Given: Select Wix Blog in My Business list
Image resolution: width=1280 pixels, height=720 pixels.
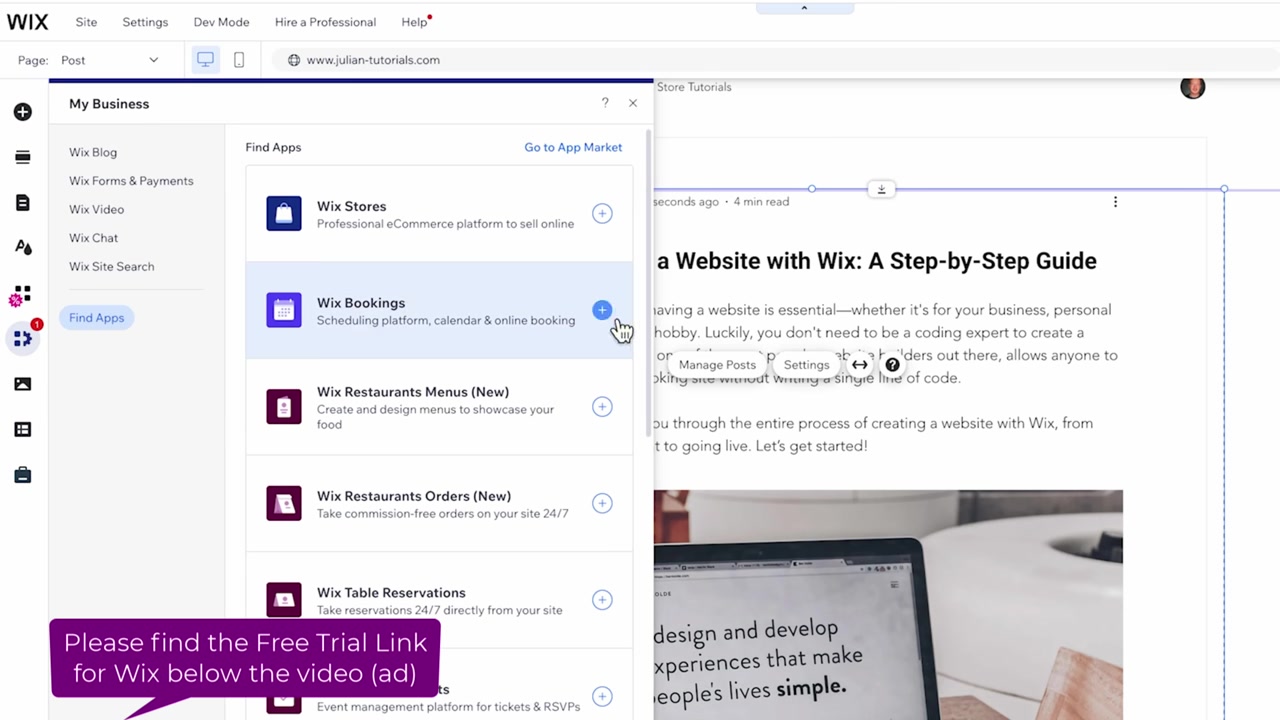Looking at the screenshot, I should [93, 152].
